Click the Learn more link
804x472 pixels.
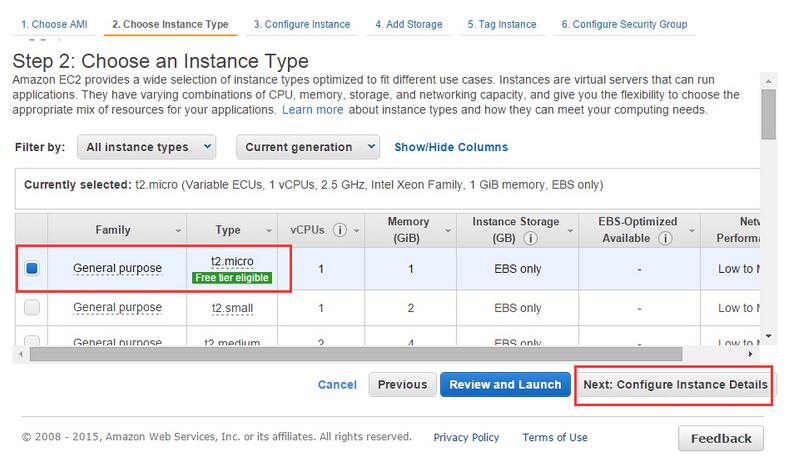coord(313,110)
